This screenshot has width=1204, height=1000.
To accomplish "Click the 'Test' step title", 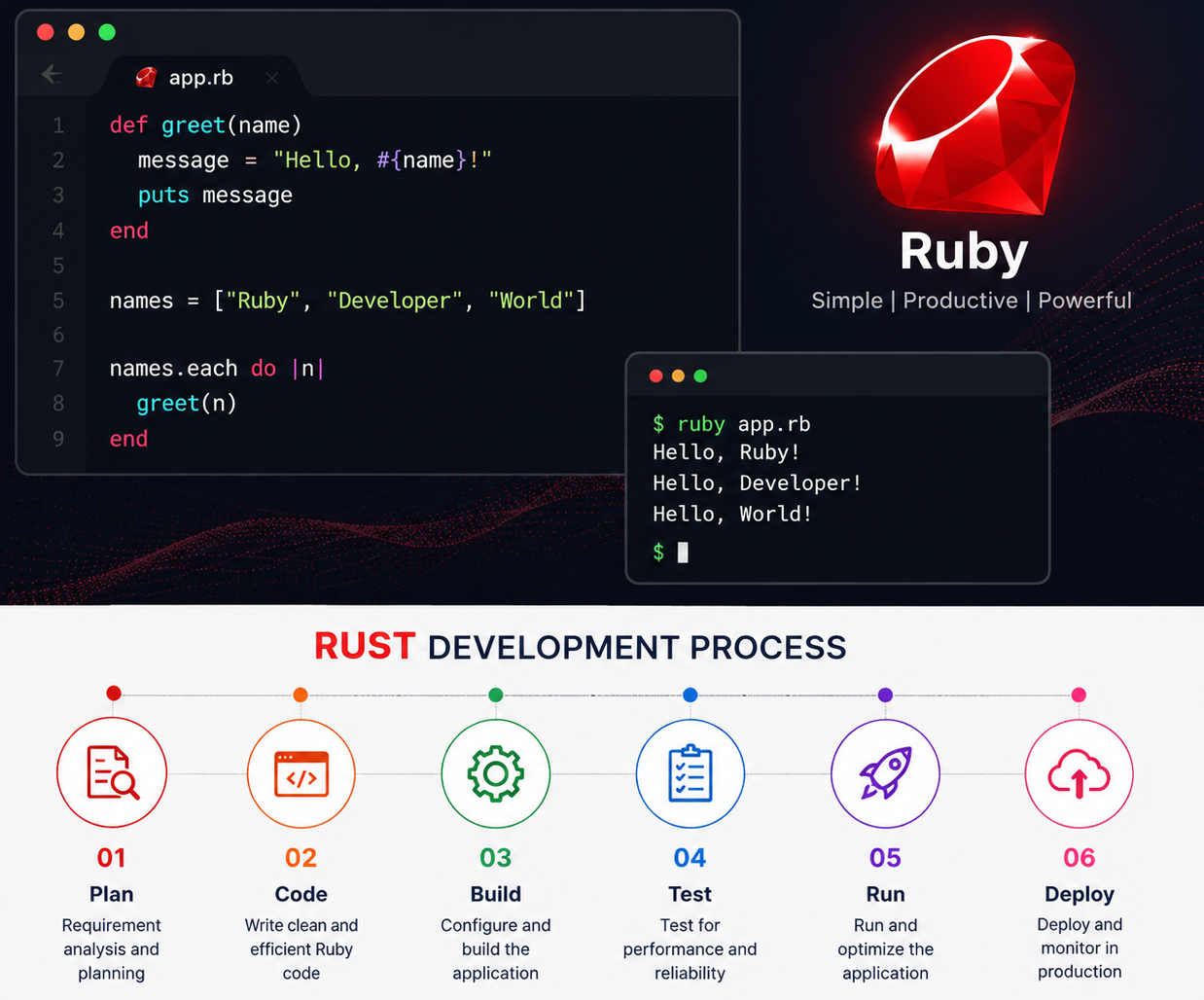I will tap(691, 894).
